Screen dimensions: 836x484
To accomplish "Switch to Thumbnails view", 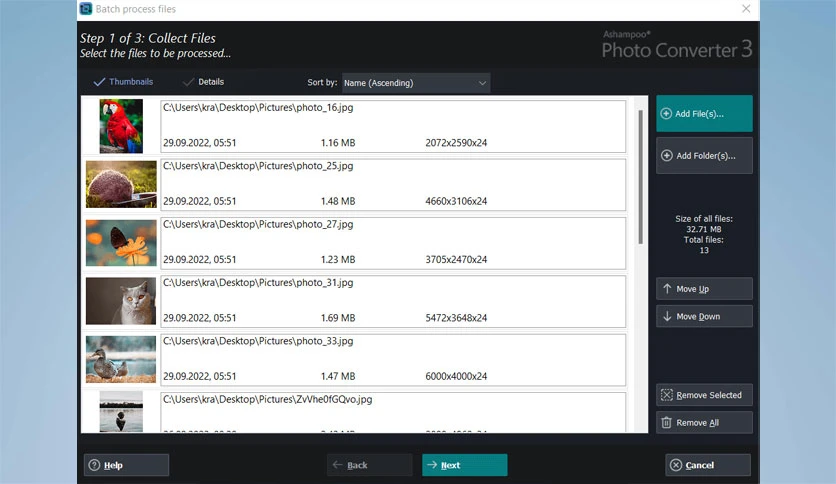I will click(123, 82).
